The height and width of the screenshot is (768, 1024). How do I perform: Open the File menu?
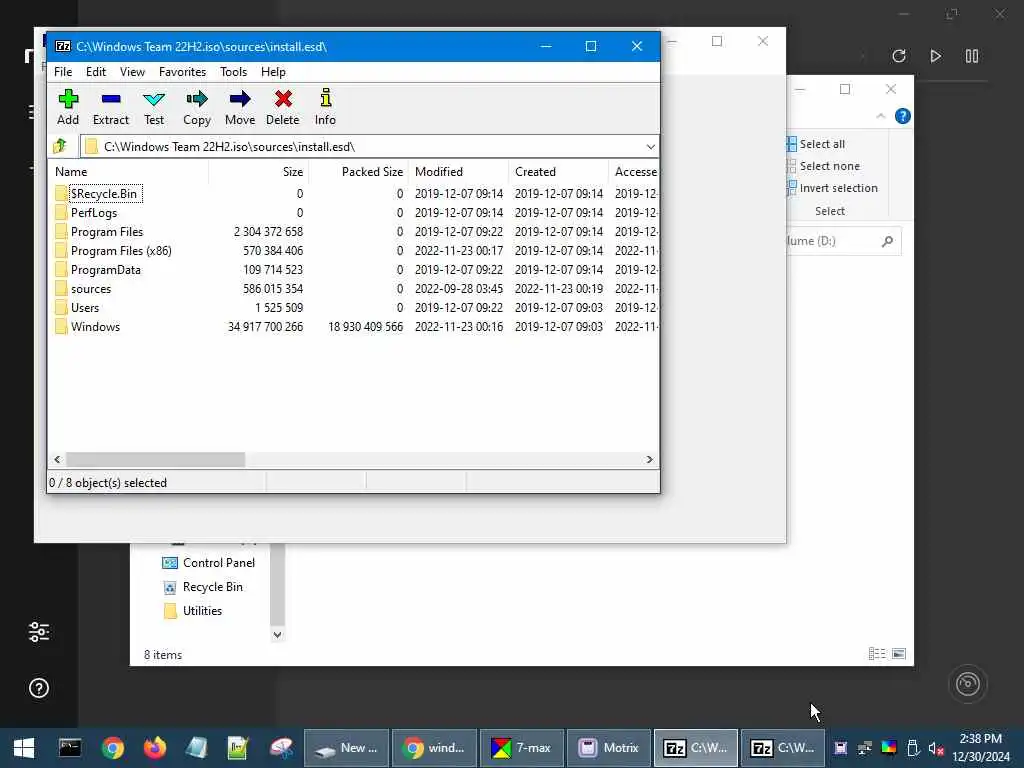coord(63,72)
